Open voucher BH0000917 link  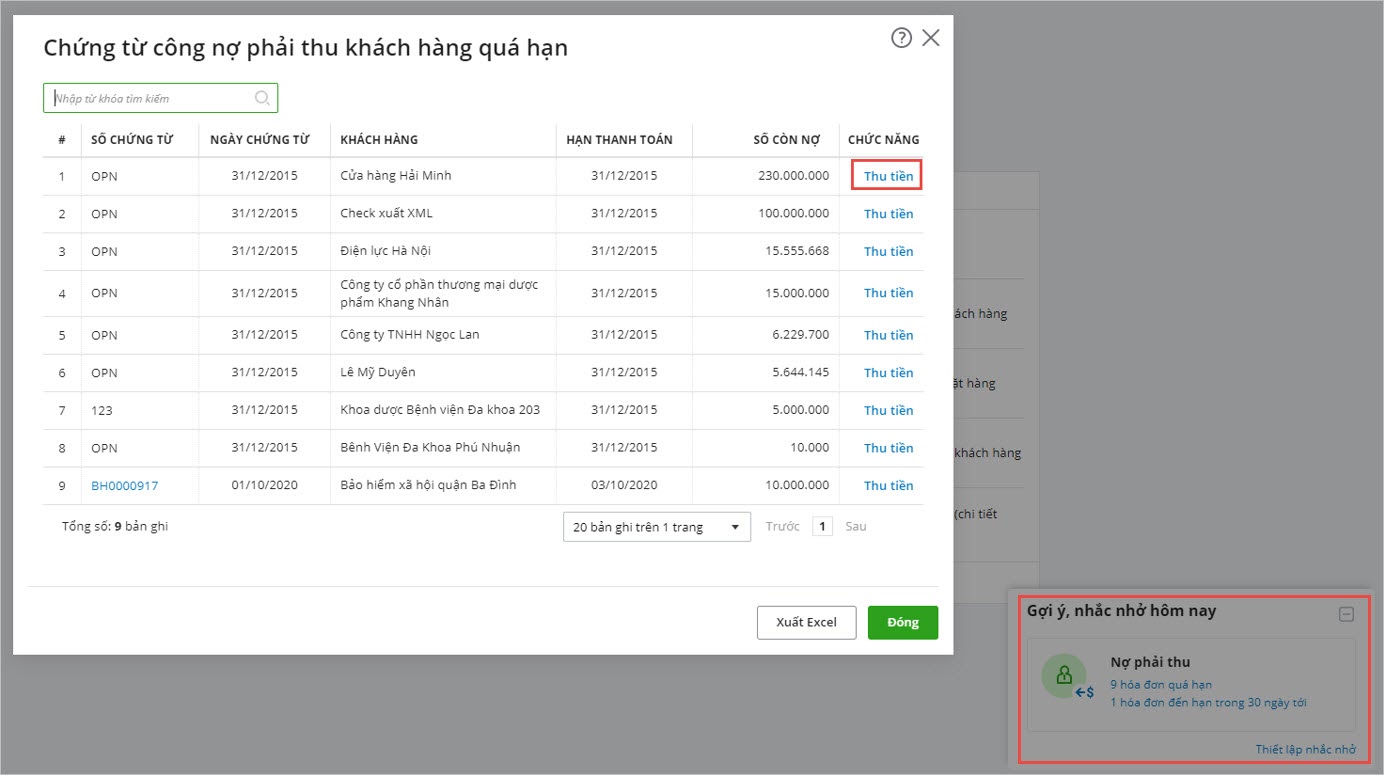tap(124, 486)
